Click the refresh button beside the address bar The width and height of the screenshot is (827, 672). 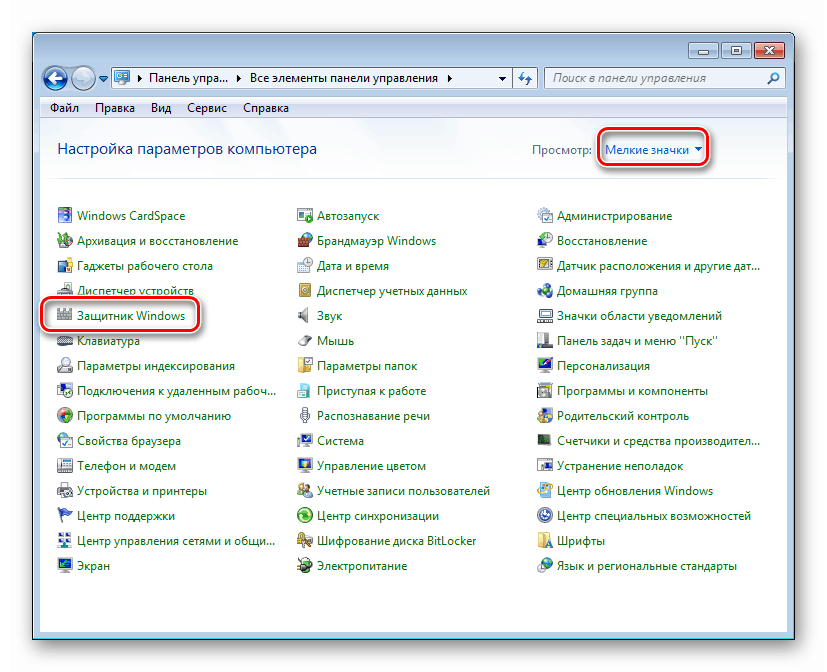(x=525, y=77)
